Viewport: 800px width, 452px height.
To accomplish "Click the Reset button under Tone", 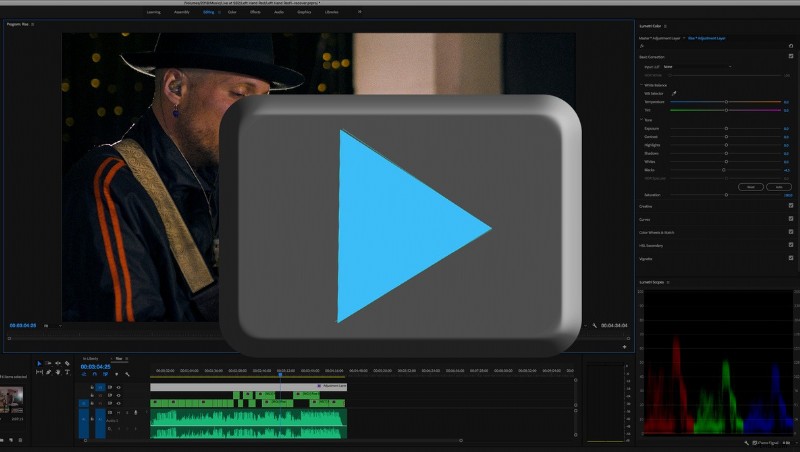I will pyautogui.click(x=751, y=187).
